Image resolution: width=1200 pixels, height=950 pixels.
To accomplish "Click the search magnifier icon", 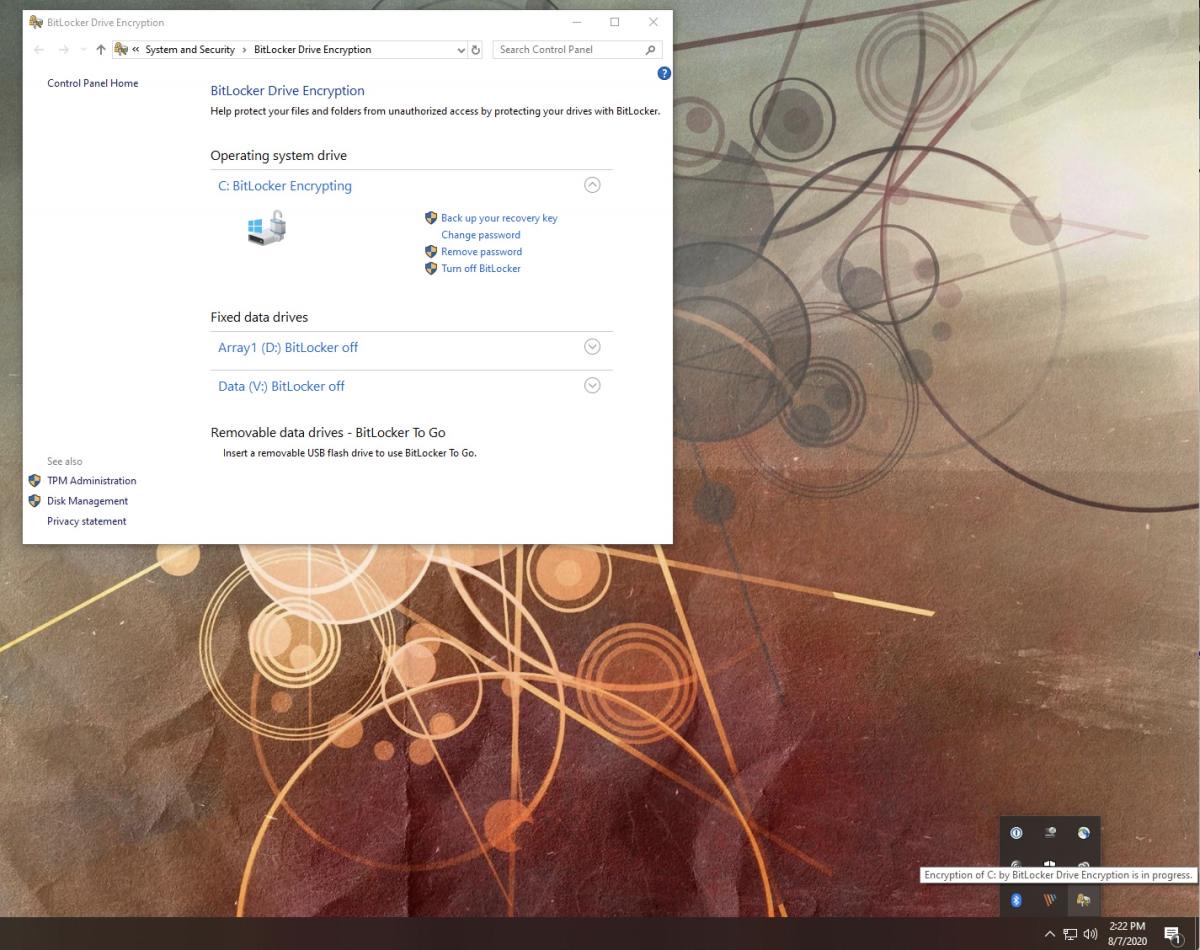I will pos(651,49).
